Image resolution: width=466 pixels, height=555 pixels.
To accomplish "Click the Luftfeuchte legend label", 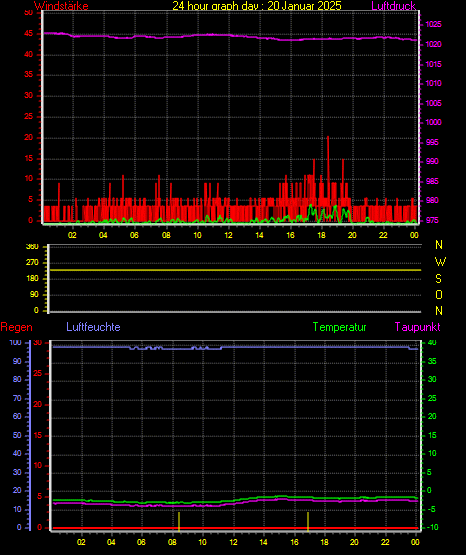I will (93, 327).
